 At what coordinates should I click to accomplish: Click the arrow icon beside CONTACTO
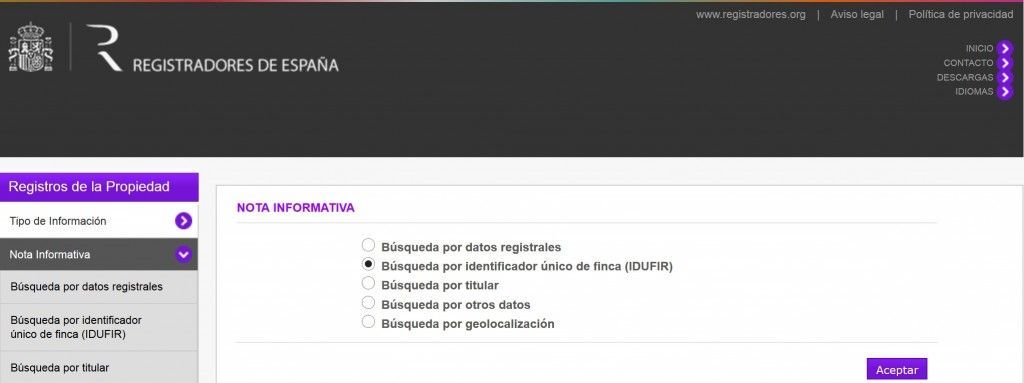(x=1005, y=63)
